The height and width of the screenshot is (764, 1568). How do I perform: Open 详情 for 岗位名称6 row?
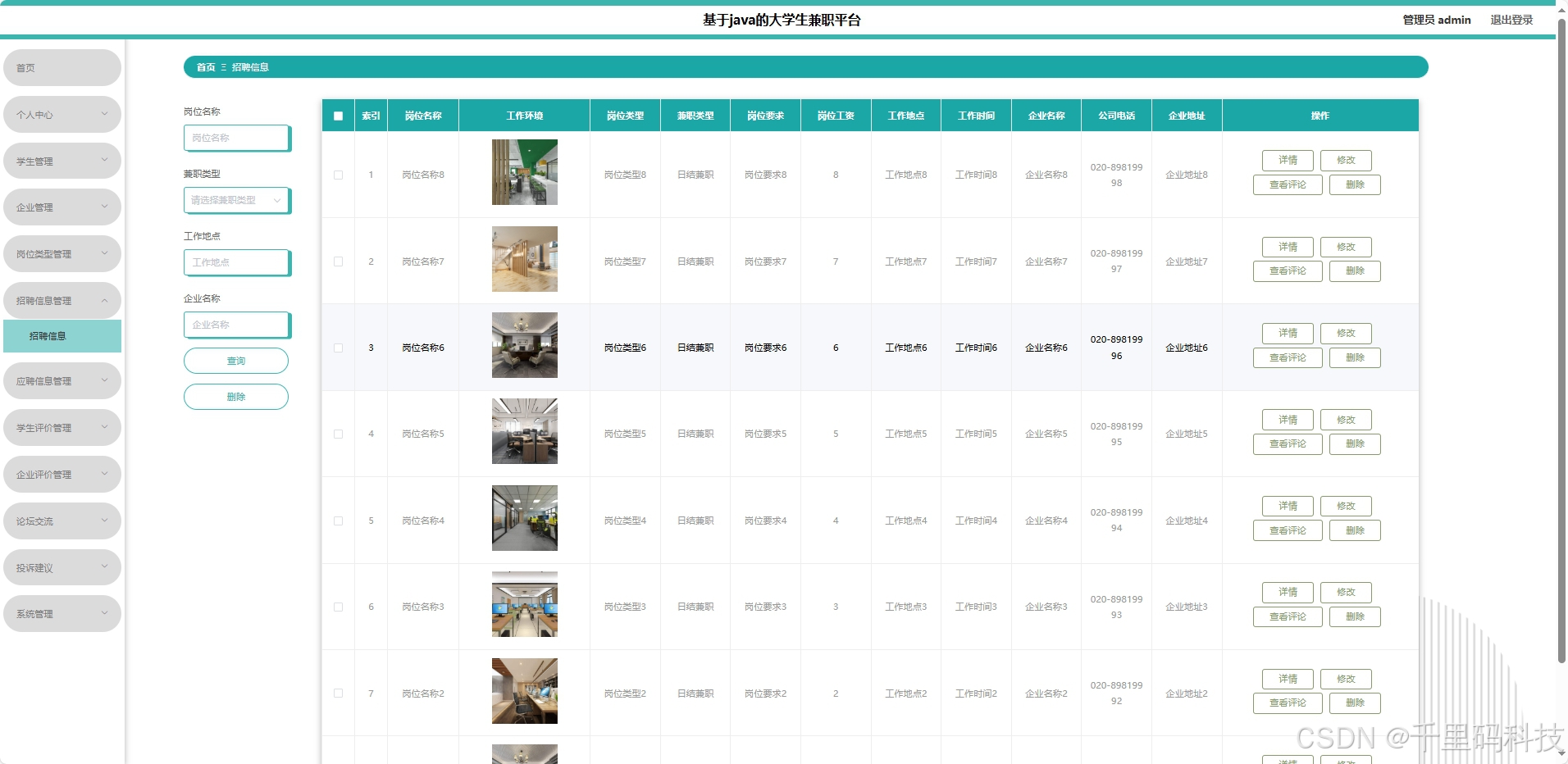coord(1288,334)
